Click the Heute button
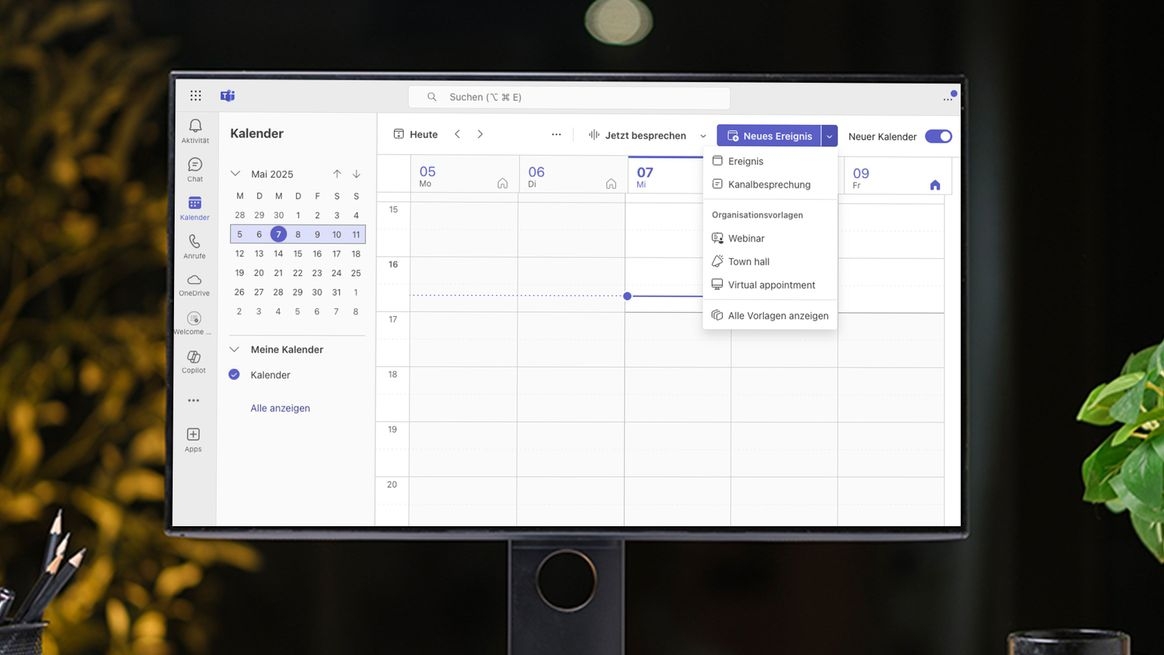The height and width of the screenshot is (655, 1164). (x=415, y=135)
